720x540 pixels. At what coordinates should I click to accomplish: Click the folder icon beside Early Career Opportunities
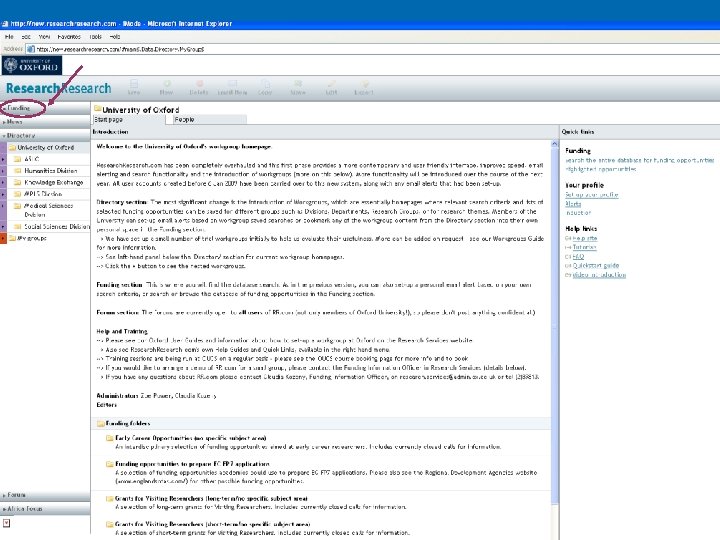pyautogui.click(x=110, y=438)
